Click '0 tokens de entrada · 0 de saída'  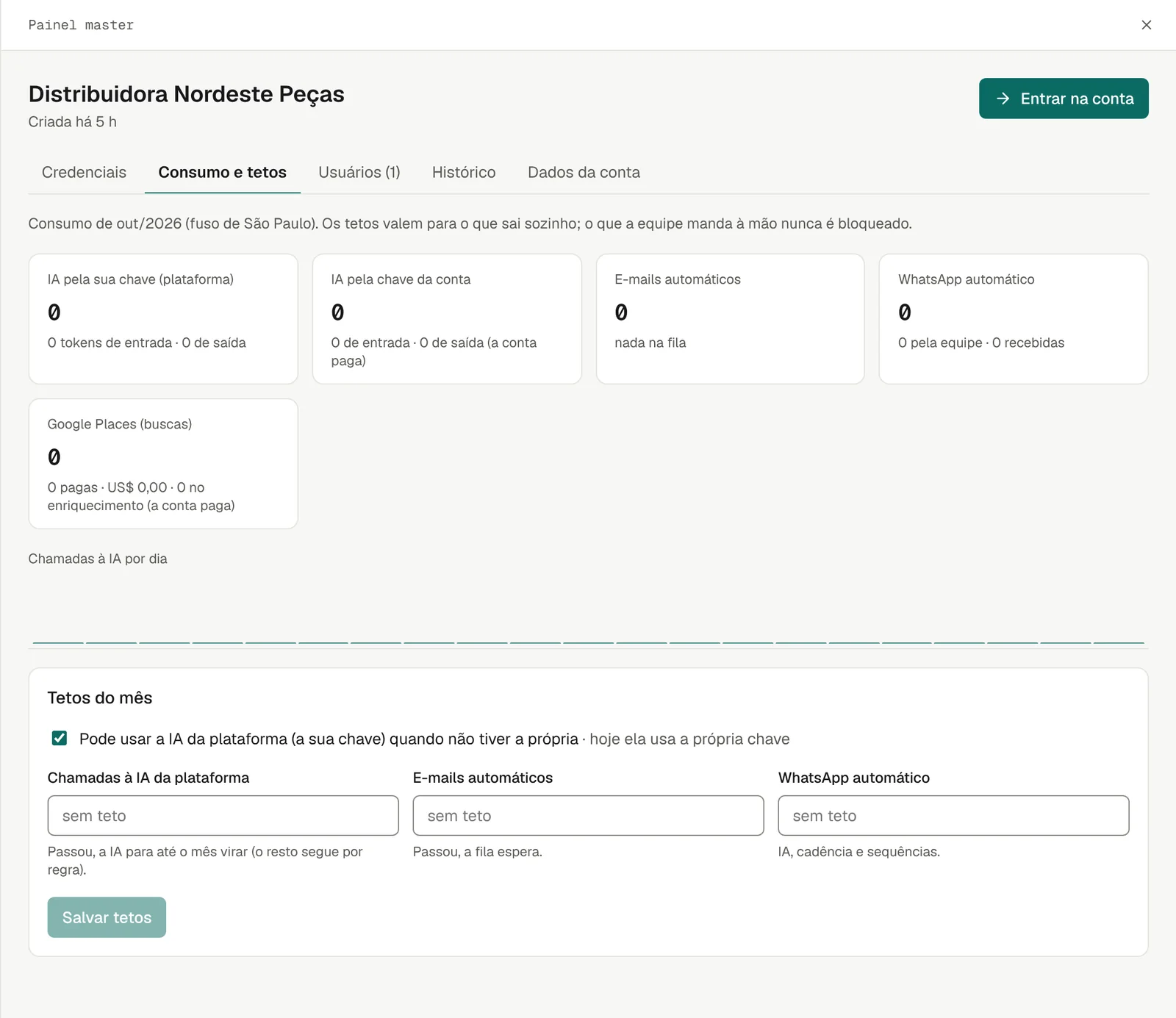[x=146, y=343]
